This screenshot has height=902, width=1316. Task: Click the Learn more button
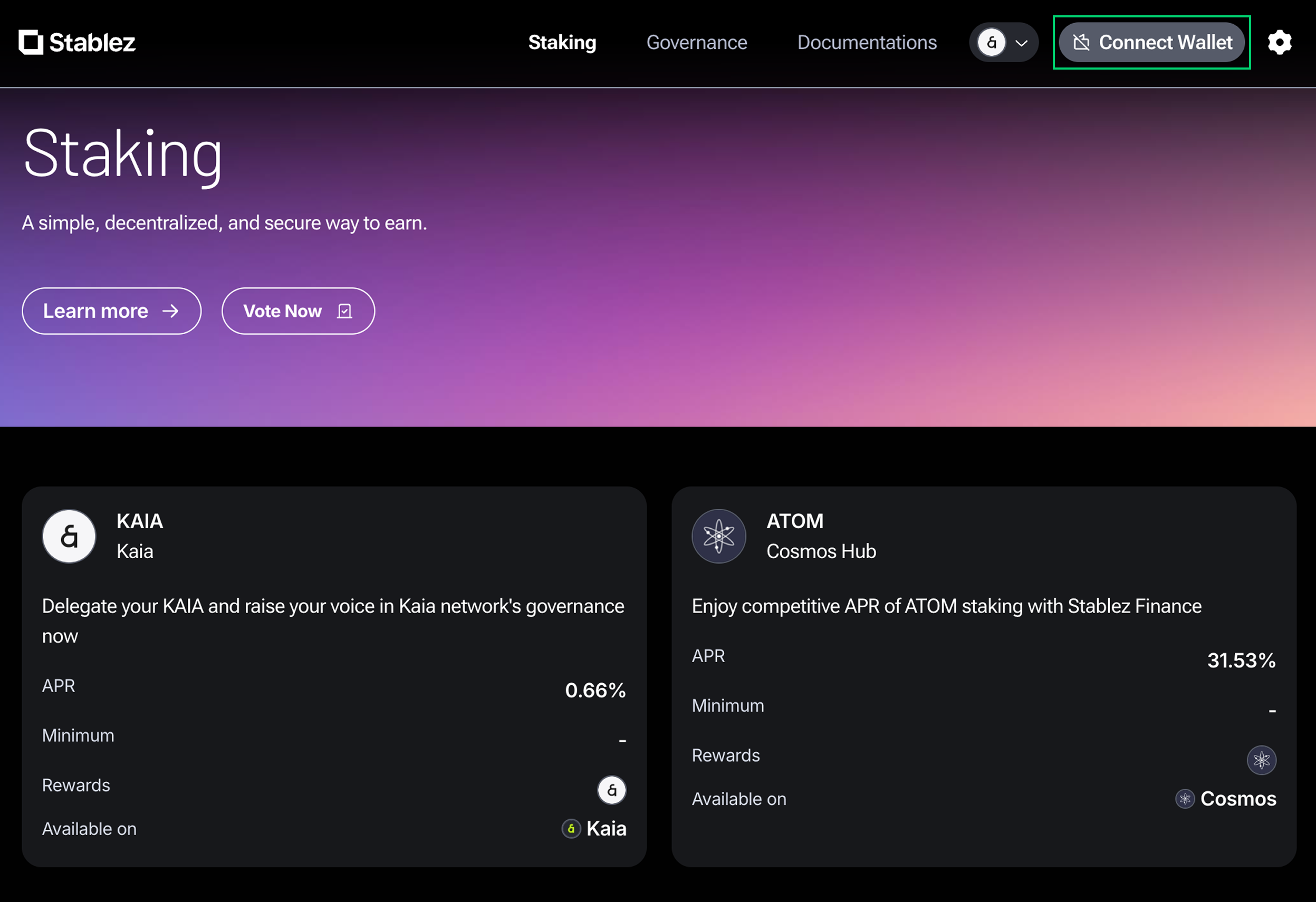(x=111, y=311)
